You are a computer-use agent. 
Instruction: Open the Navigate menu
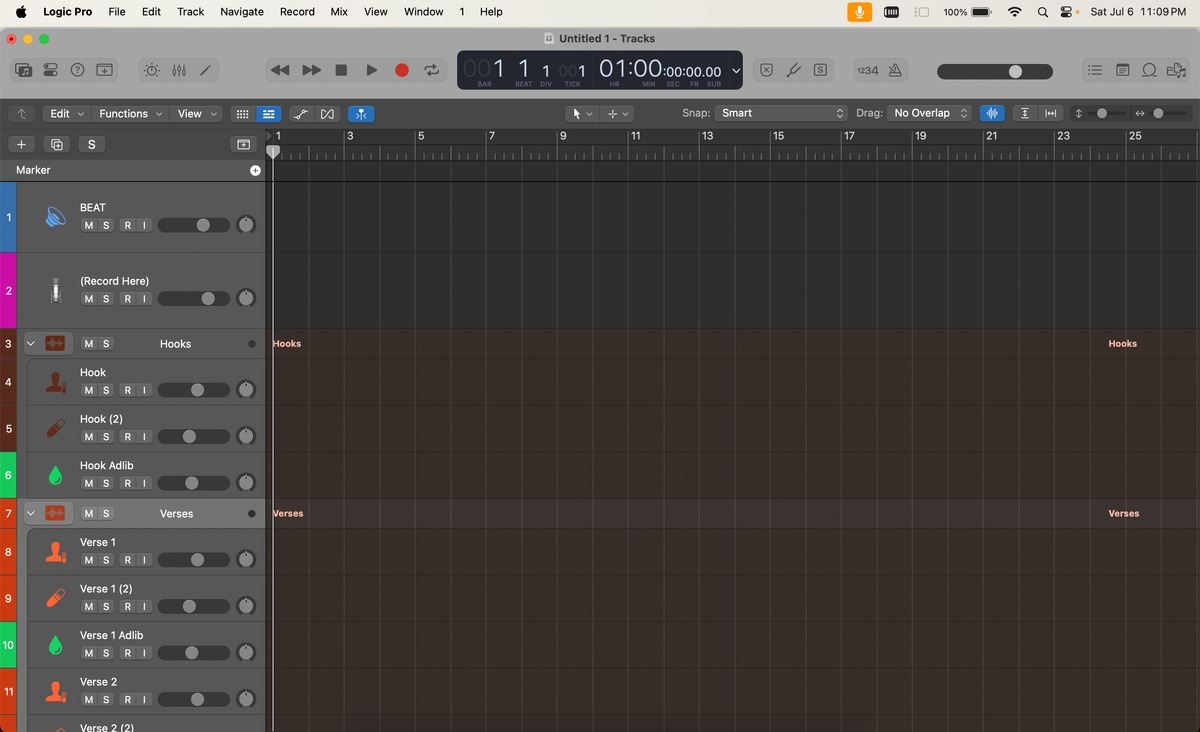(242, 12)
